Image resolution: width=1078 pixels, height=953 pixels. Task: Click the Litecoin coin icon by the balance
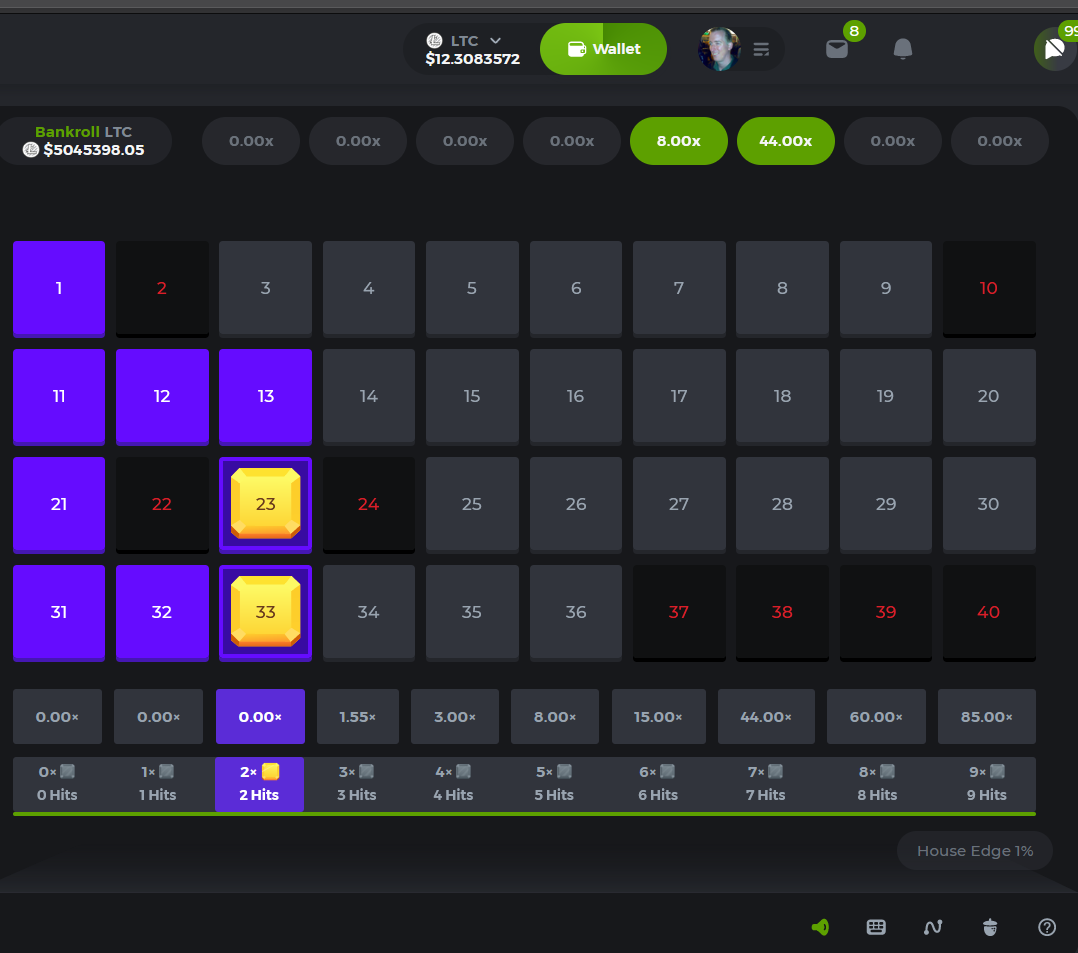click(434, 41)
